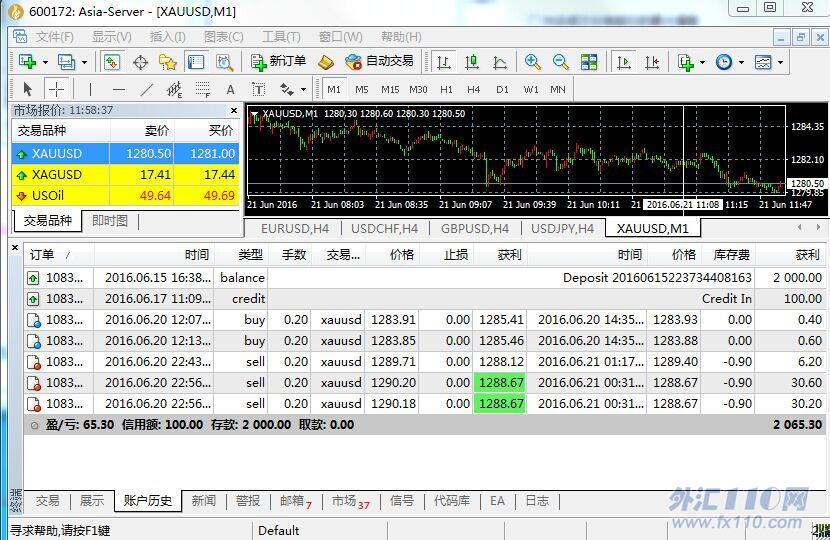
Task: Draw a horizontal line tool
Action: [119, 89]
